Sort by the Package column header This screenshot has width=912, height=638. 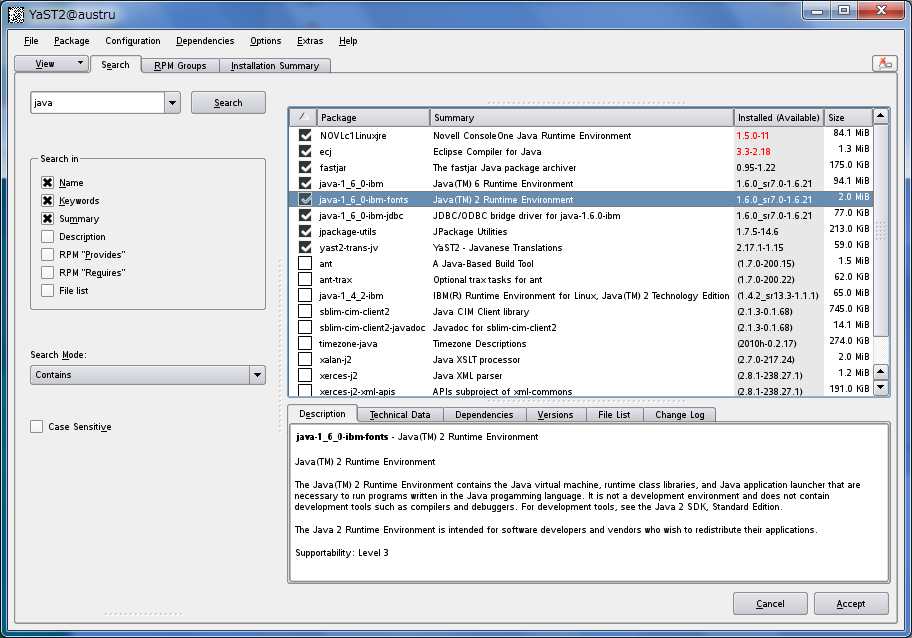(x=373, y=117)
